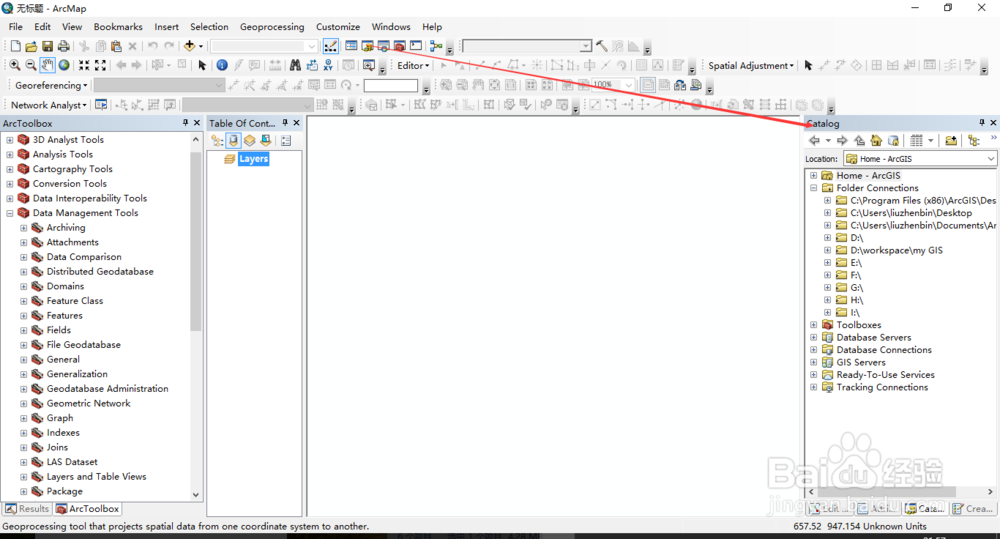Select the Layers data frame
Screen dimensions: 1000x539
point(254,159)
